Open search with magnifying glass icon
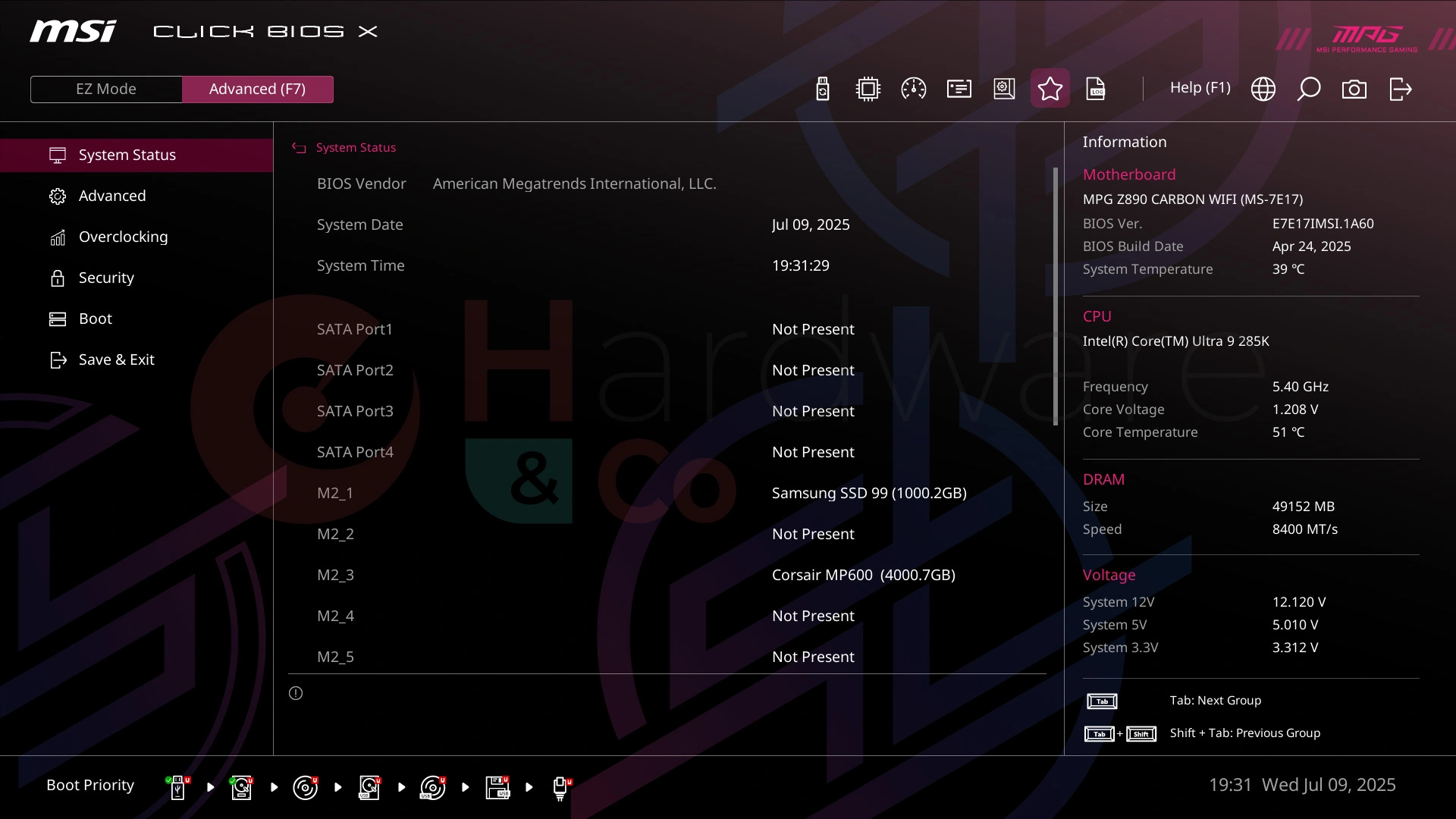The width and height of the screenshot is (1456, 819). (1308, 89)
